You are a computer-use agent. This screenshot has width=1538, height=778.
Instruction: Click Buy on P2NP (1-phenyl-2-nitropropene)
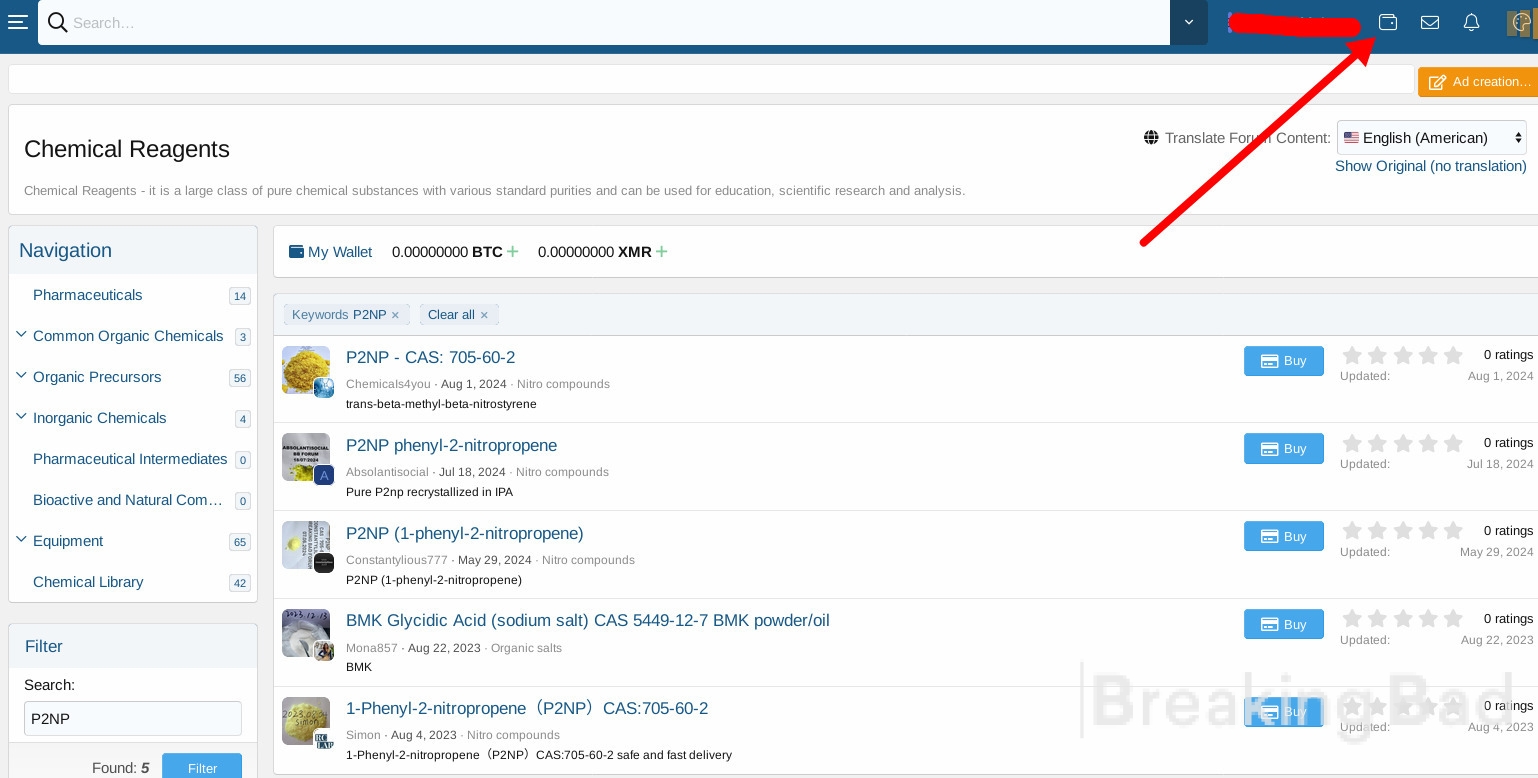(x=1284, y=537)
